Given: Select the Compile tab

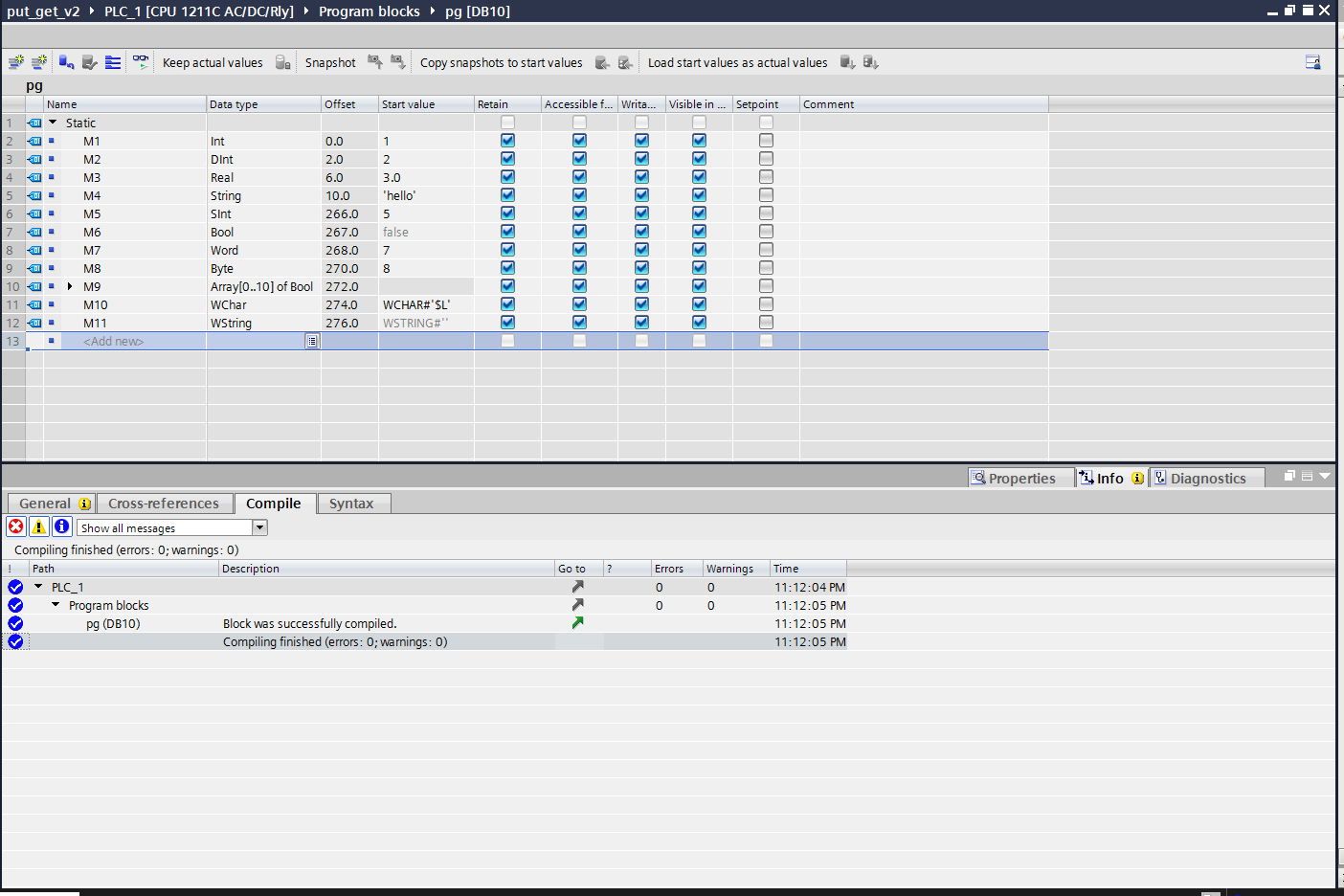Looking at the screenshot, I should coord(274,504).
